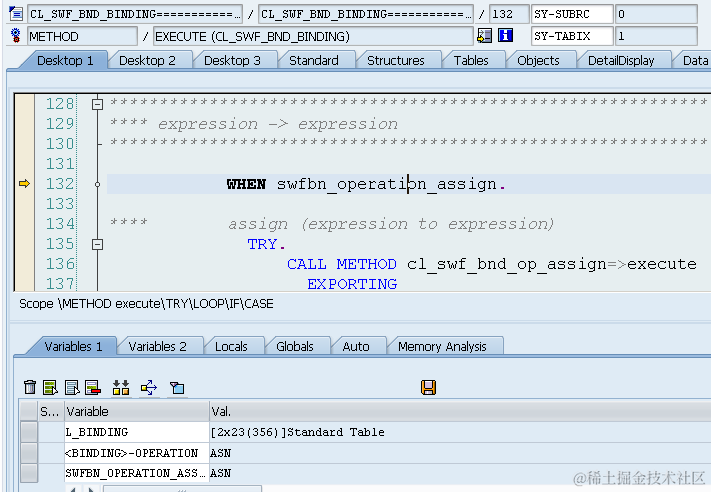
Task: Click the line number field showing 132
Action: 510,14
